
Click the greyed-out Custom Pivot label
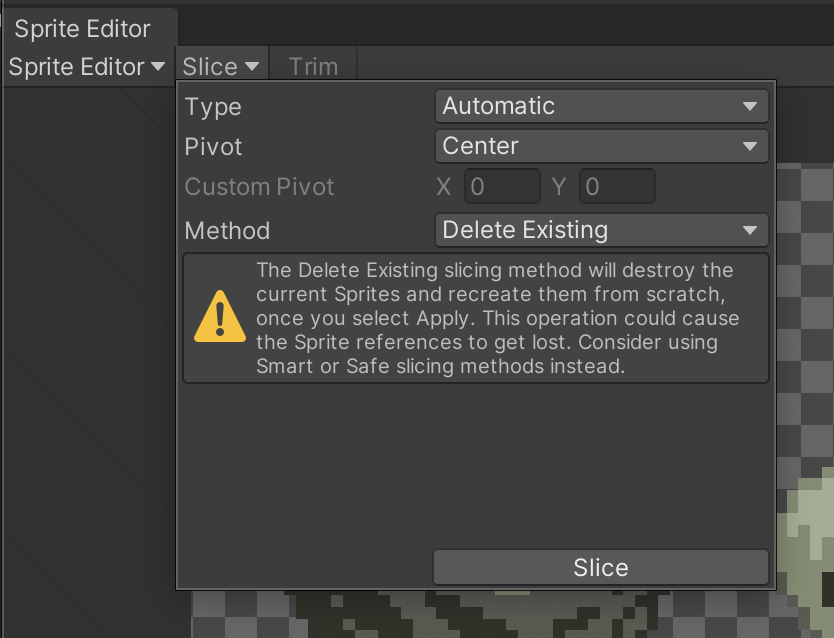click(259, 187)
